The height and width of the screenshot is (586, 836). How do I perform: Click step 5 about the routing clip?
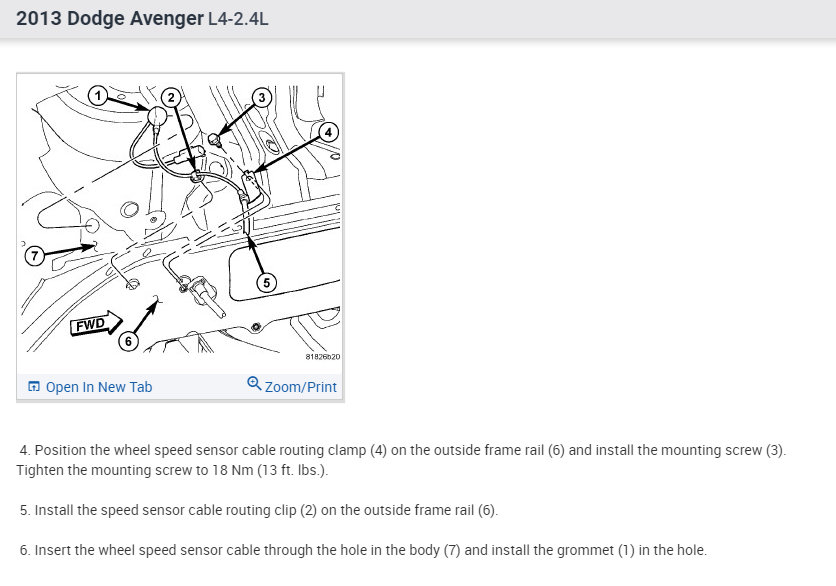[x=258, y=510]
